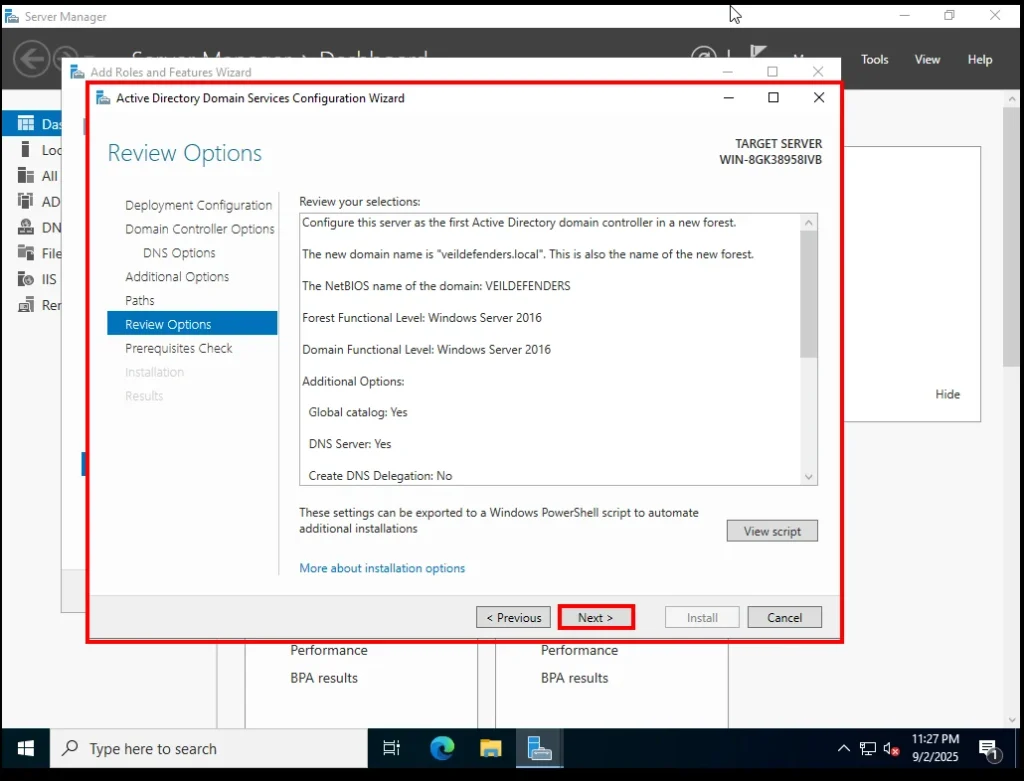
Task: Click Add Roles and Features Wizard title icon
Action: [x=77, y=72]
